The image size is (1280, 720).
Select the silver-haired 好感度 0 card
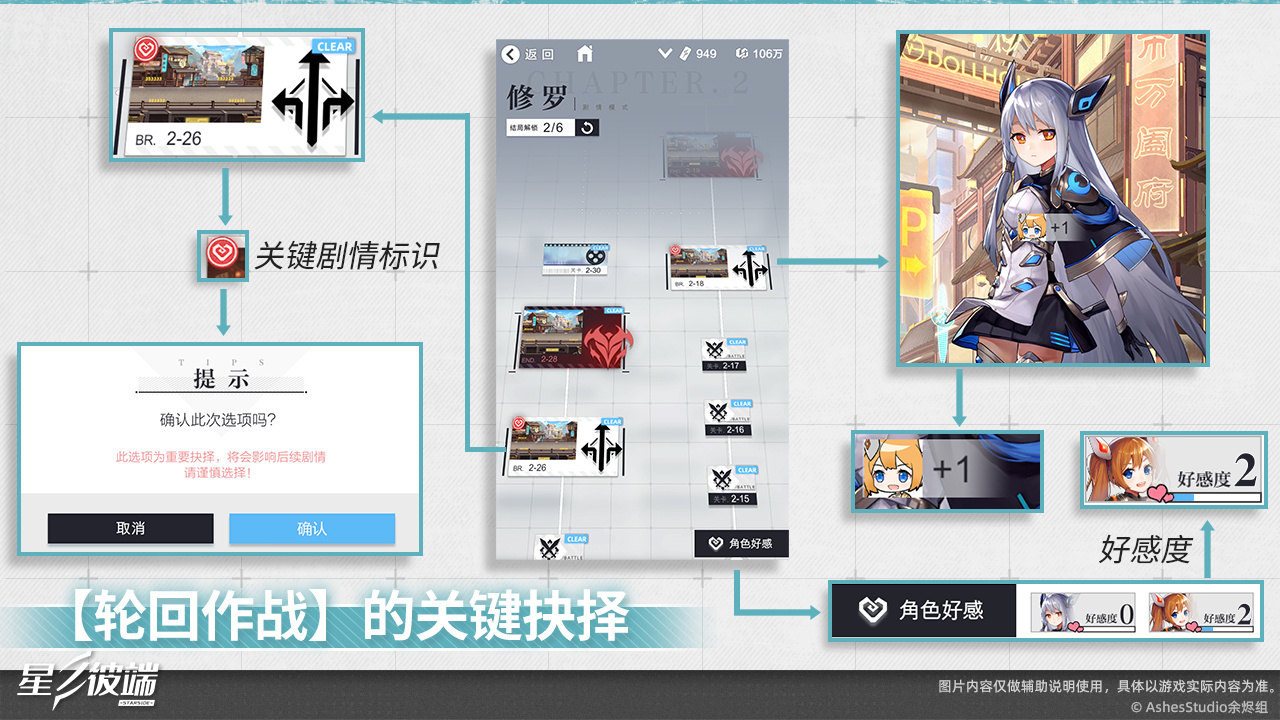point(1083,612)
